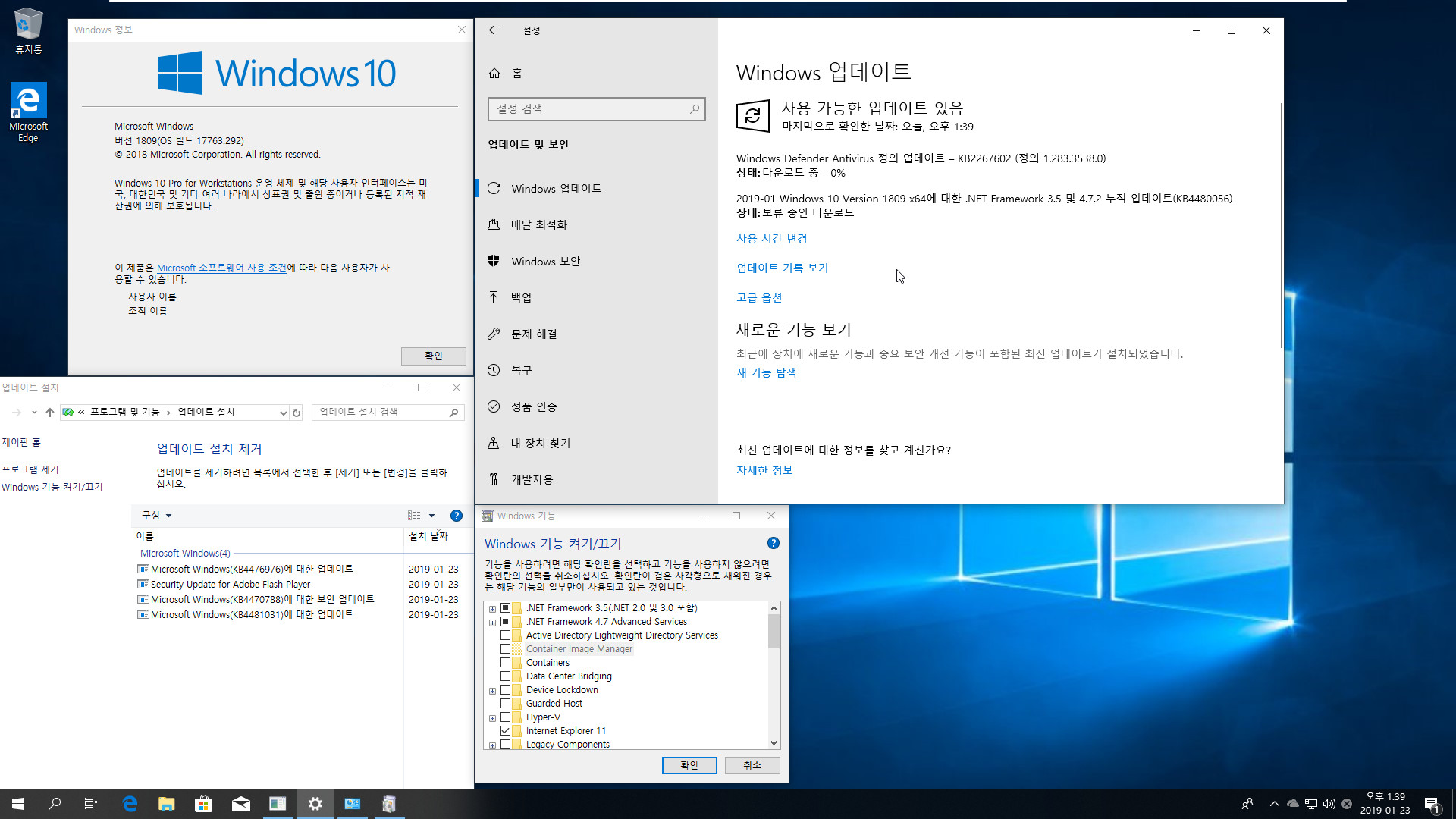The height and width of the screenshot is (819, 1456).
Task: Open taskbar Search
Action: pos(55,804)
